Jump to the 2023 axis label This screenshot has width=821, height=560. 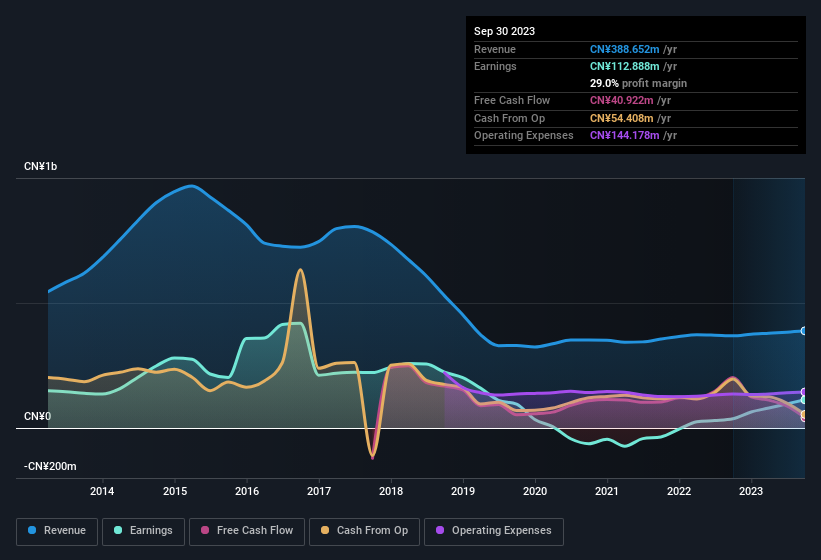pos(751,491)
